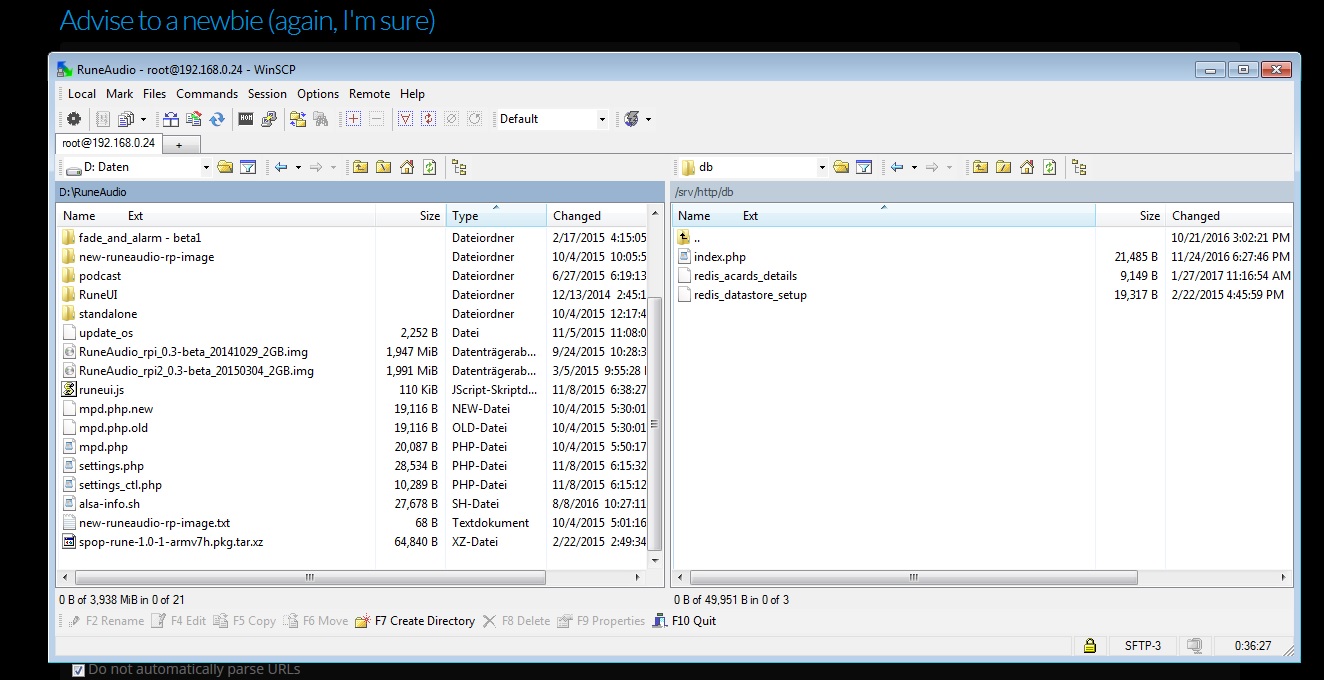Viewport: 1324px width, 680px height.
Task: Expand the queue copy icon dropdown arrow
Action: click(x=143, y=119)
